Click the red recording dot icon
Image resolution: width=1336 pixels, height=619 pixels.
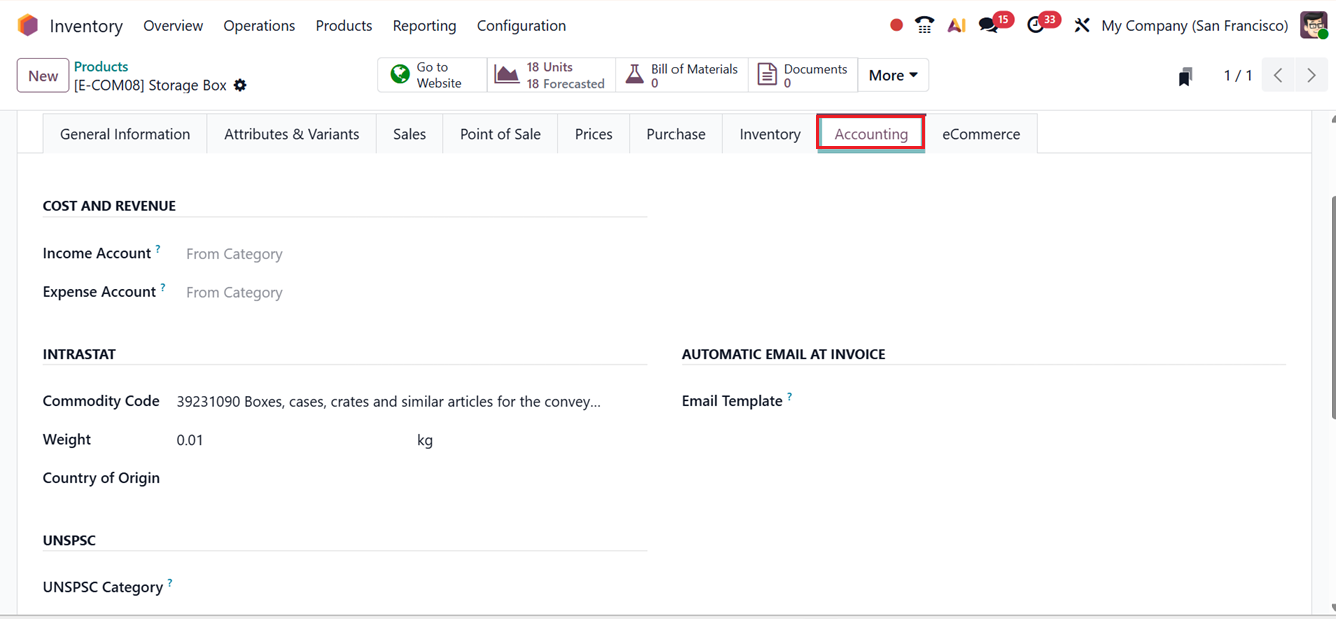895,24
